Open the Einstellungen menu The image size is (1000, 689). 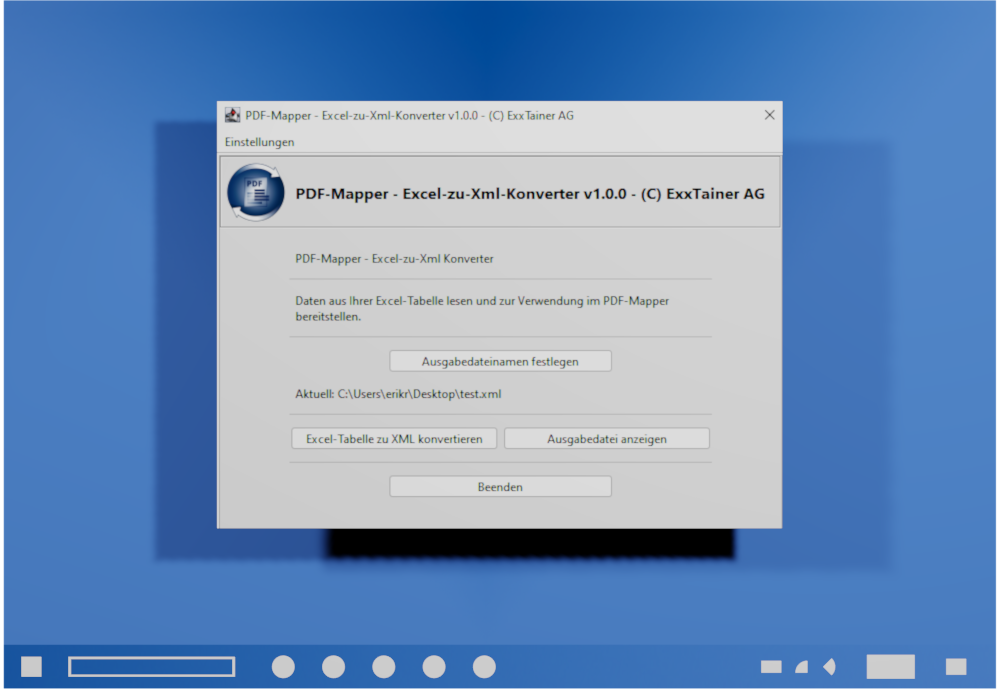coord(259,142)
